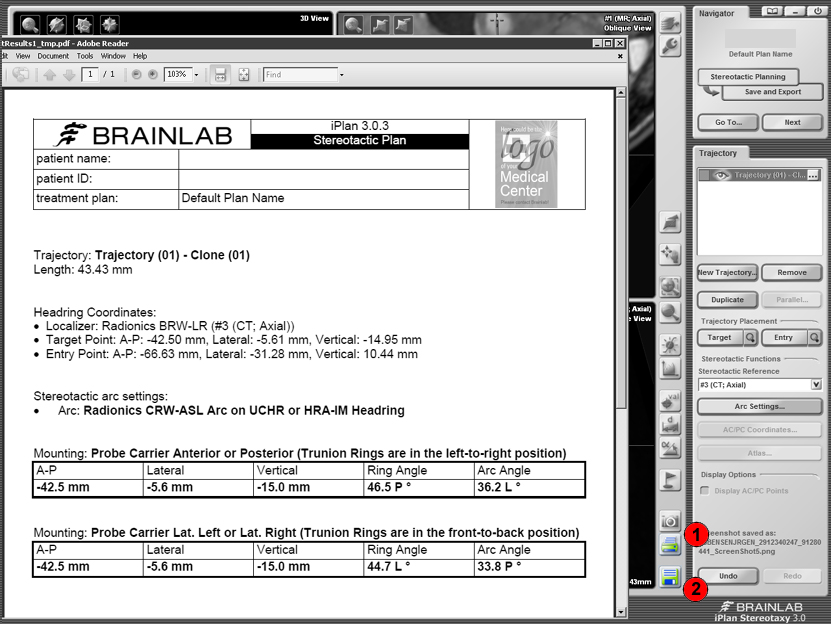The height and width of the screenshot is (624, 831).
Task: Click the Trajectory (01) color box
Action: coord(704,175)
